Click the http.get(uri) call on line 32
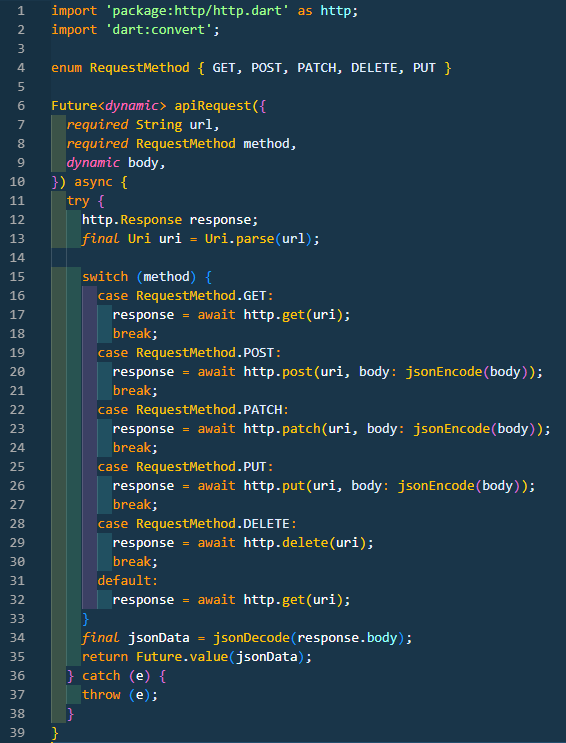The height and width of the screenshot is (743, 566). pos(293,600)
